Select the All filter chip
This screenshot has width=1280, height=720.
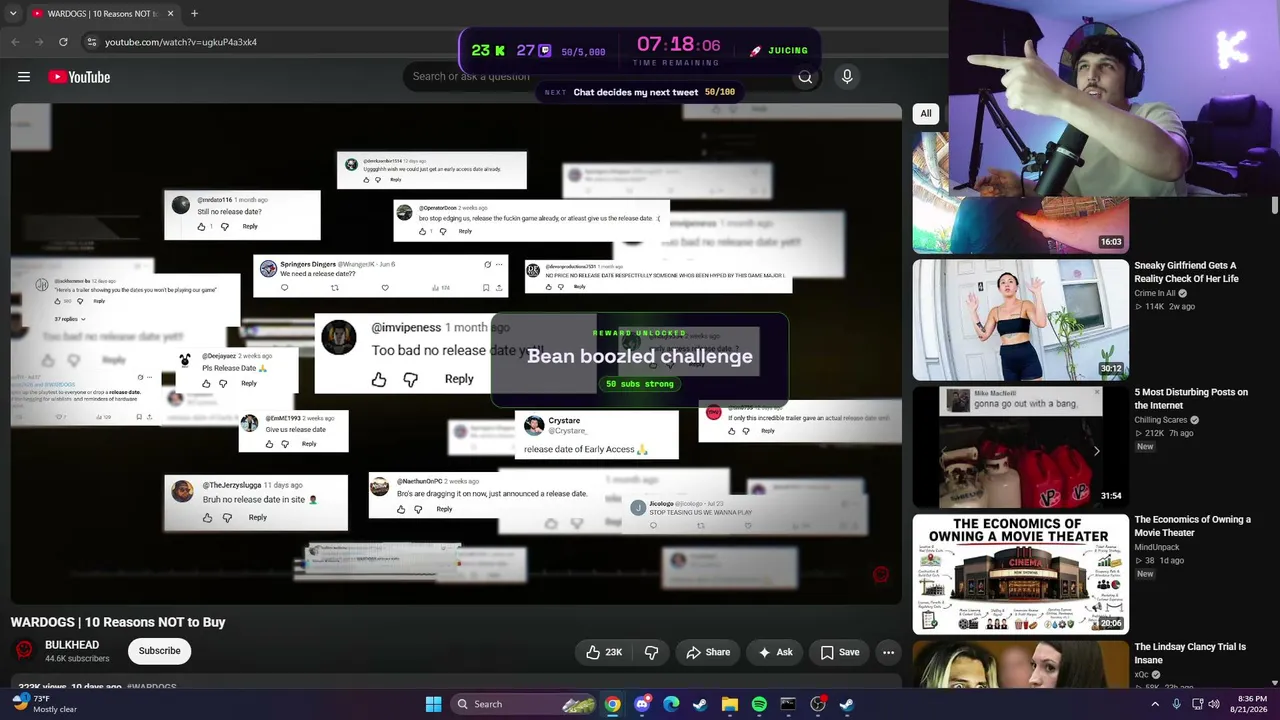(926, 114)
